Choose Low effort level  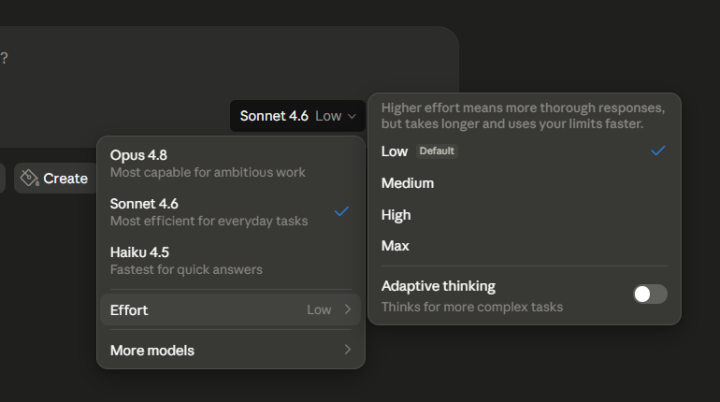pyautogui.click(x=524, y=151)
